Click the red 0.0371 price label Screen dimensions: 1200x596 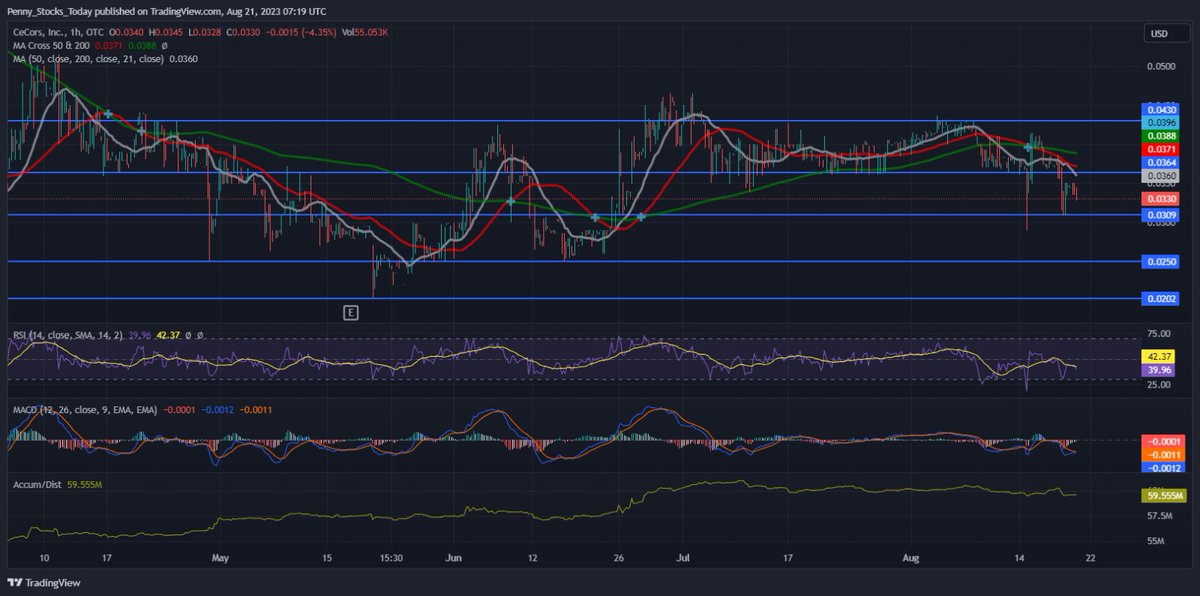pos(1161,148)
